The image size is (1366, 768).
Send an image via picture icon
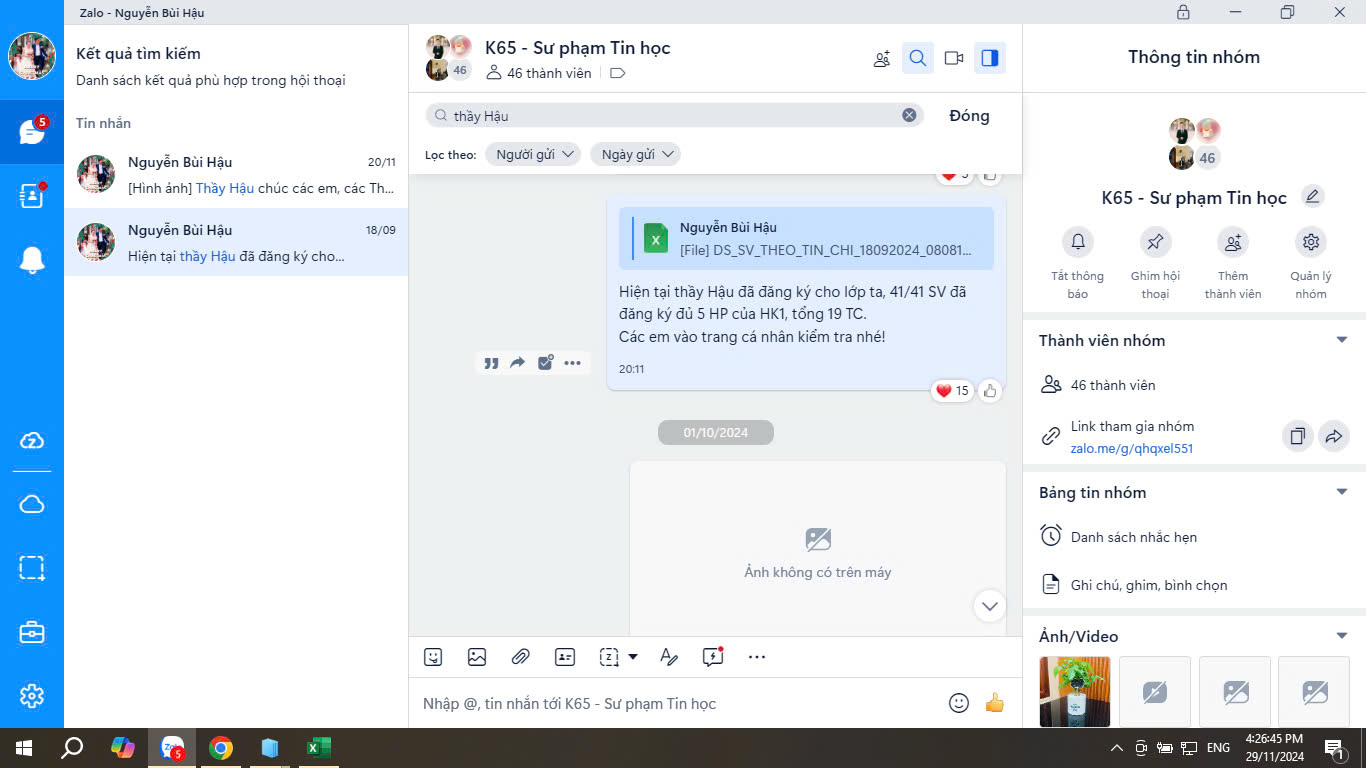477,657
